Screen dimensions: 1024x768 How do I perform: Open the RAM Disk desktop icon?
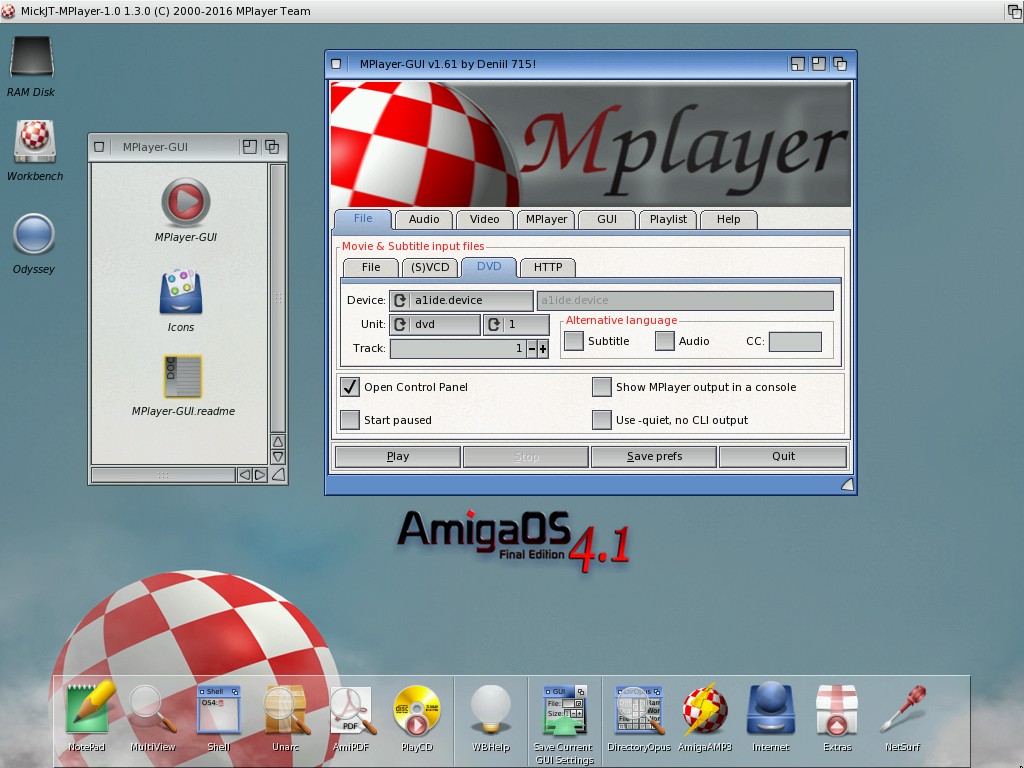tap(31, 58)
